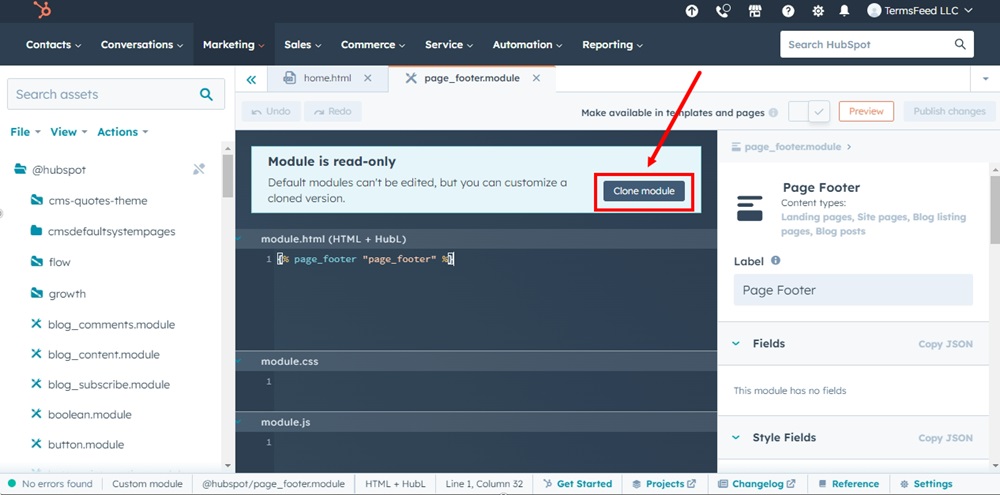Click the Label field containing Page Footer
The height and width of the screenshot is (495, 1000).
point(853,290)
